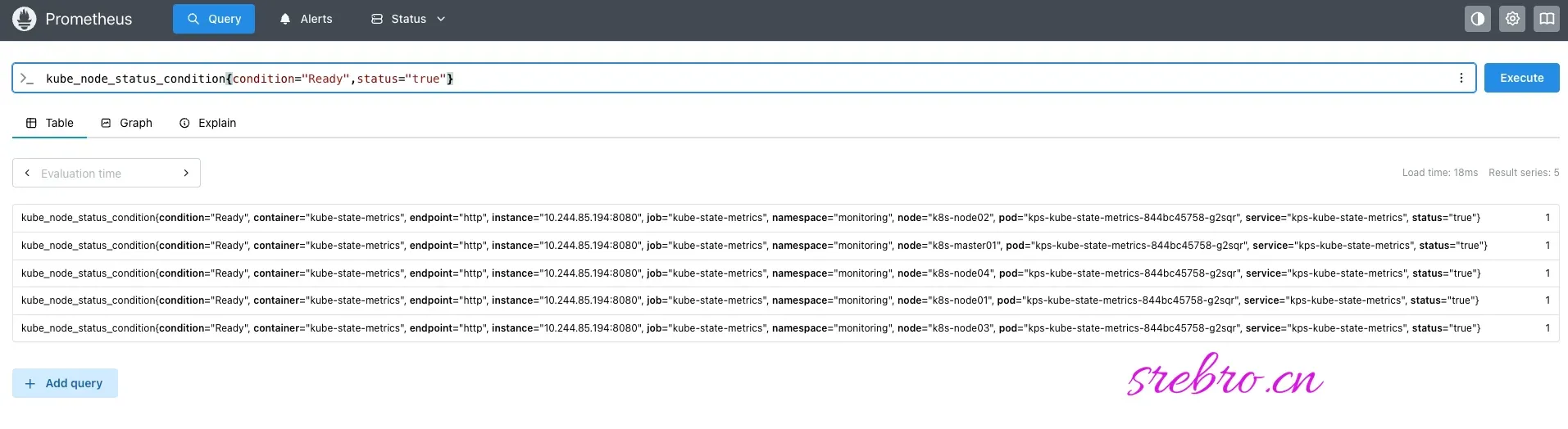Switch to the Graph tab
1568x429 pixels.
point(127,123)
